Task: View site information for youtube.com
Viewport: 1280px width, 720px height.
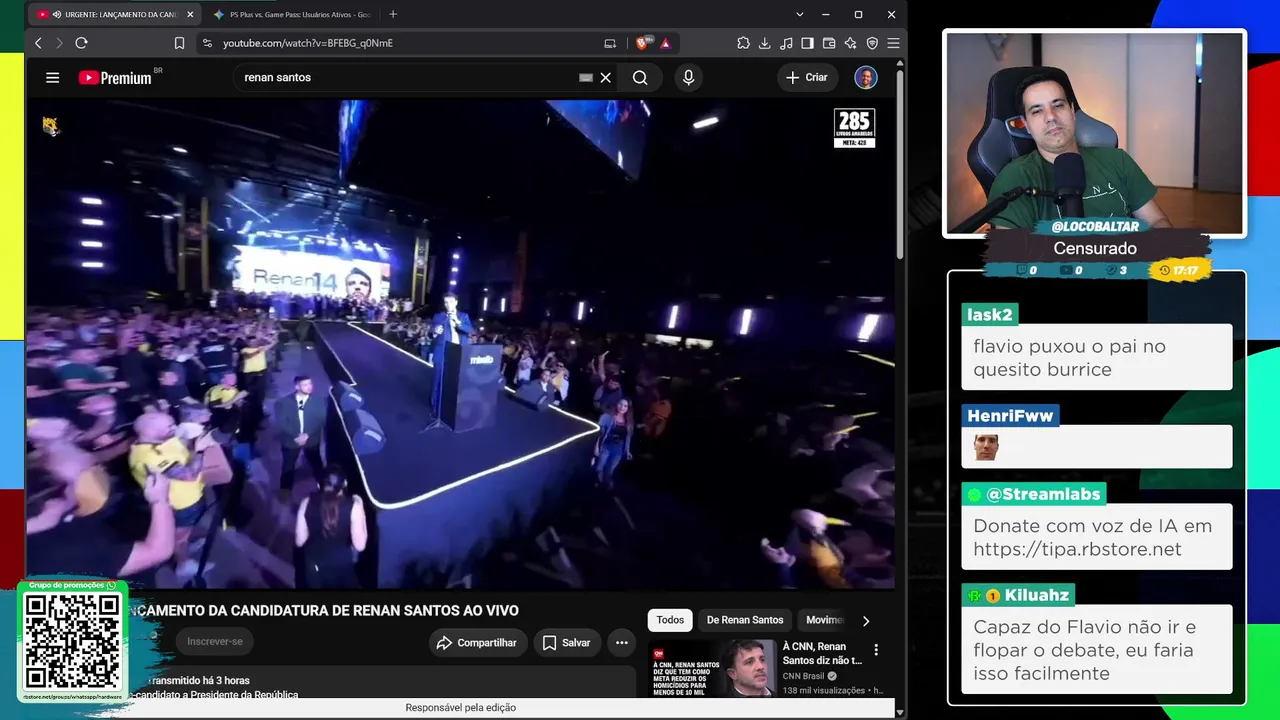Action: (207, 43)
